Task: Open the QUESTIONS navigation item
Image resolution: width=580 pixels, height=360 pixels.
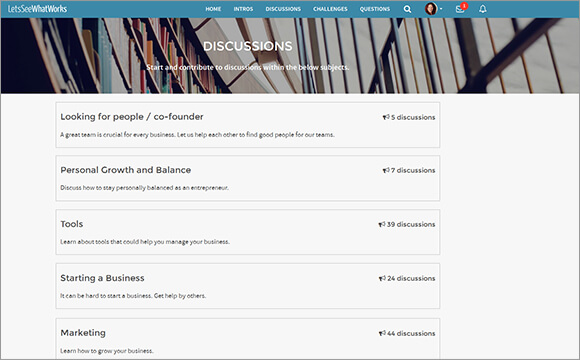Action: point(375,9)
